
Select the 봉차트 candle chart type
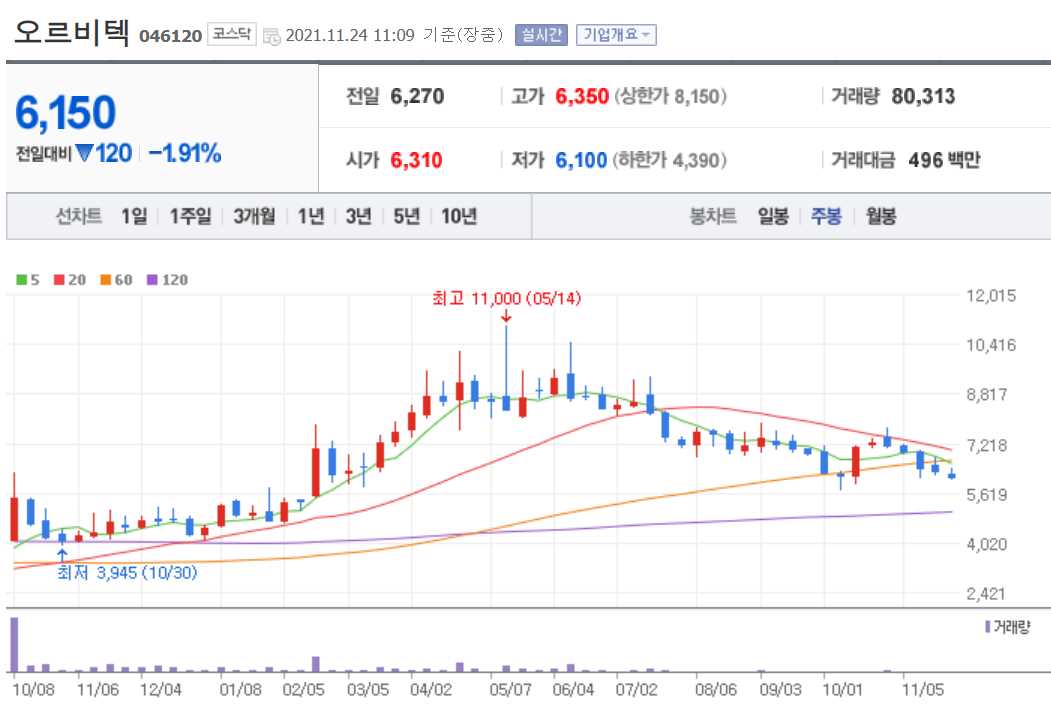(x=712, y=215)
